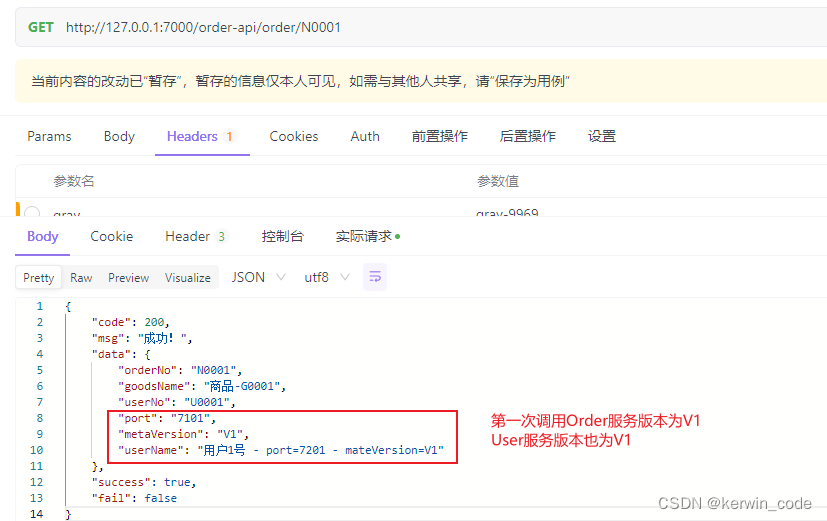Select the Raw view button

pos(81,277)
